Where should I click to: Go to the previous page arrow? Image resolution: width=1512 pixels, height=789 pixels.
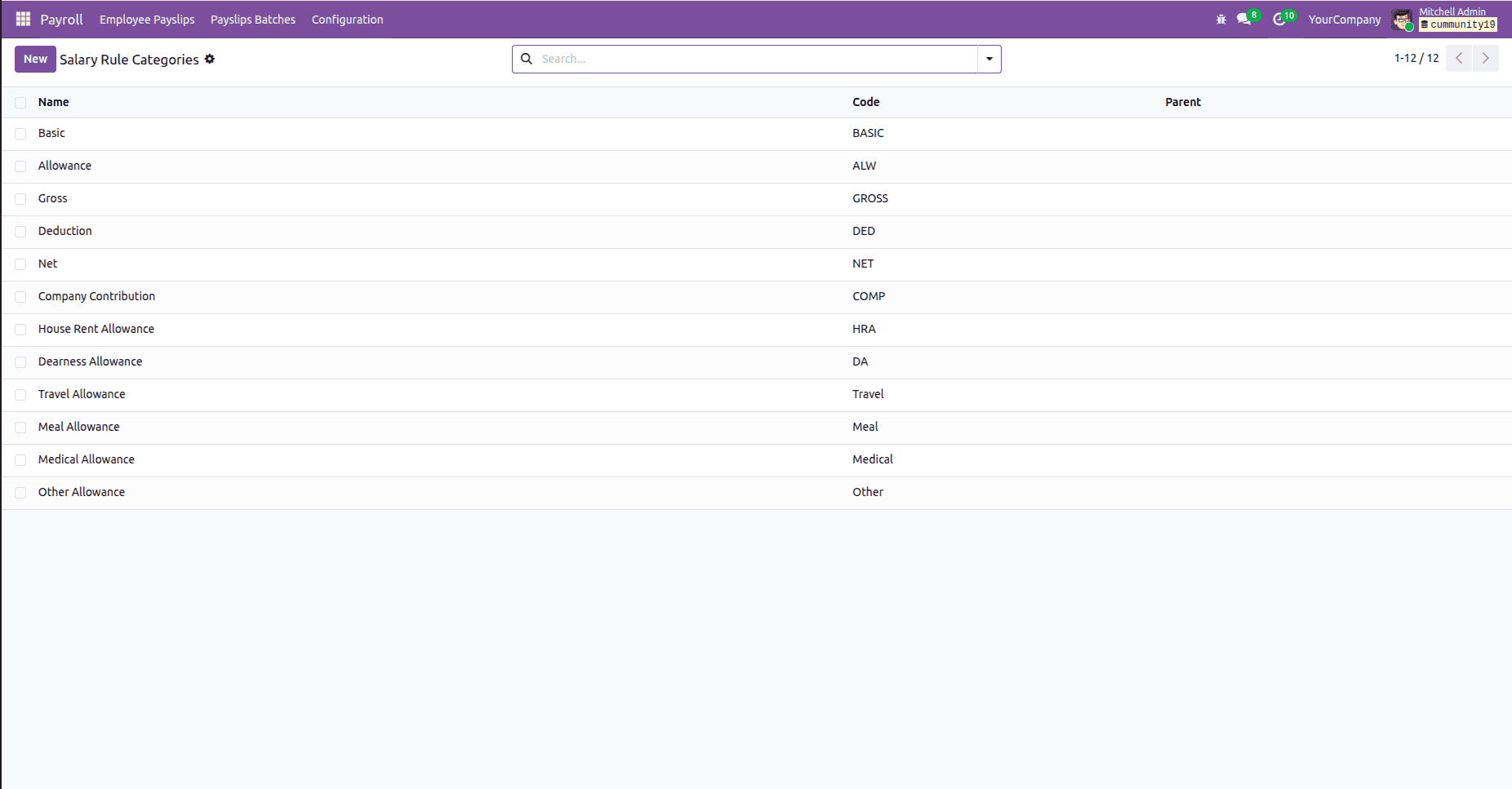coord(1459,58)
